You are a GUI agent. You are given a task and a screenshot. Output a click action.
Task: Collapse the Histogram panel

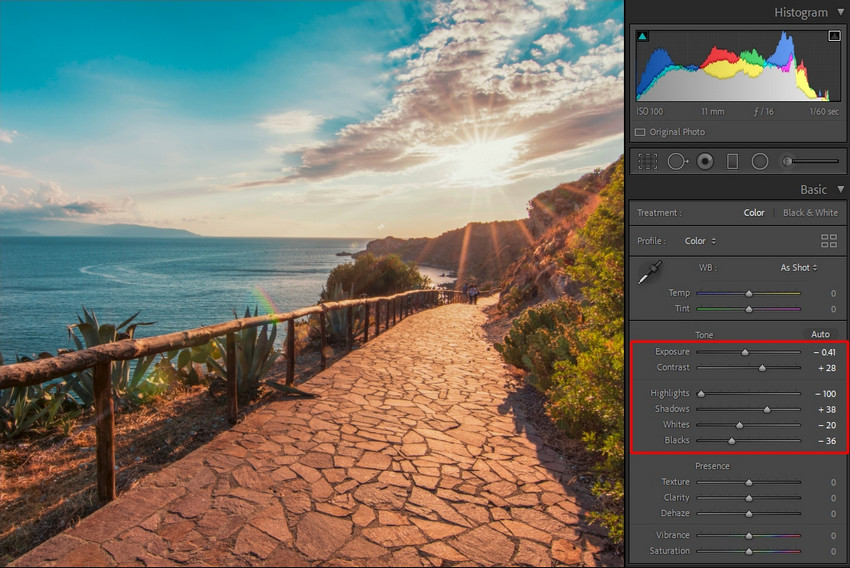pyautogui.click(x=840, y=12)
